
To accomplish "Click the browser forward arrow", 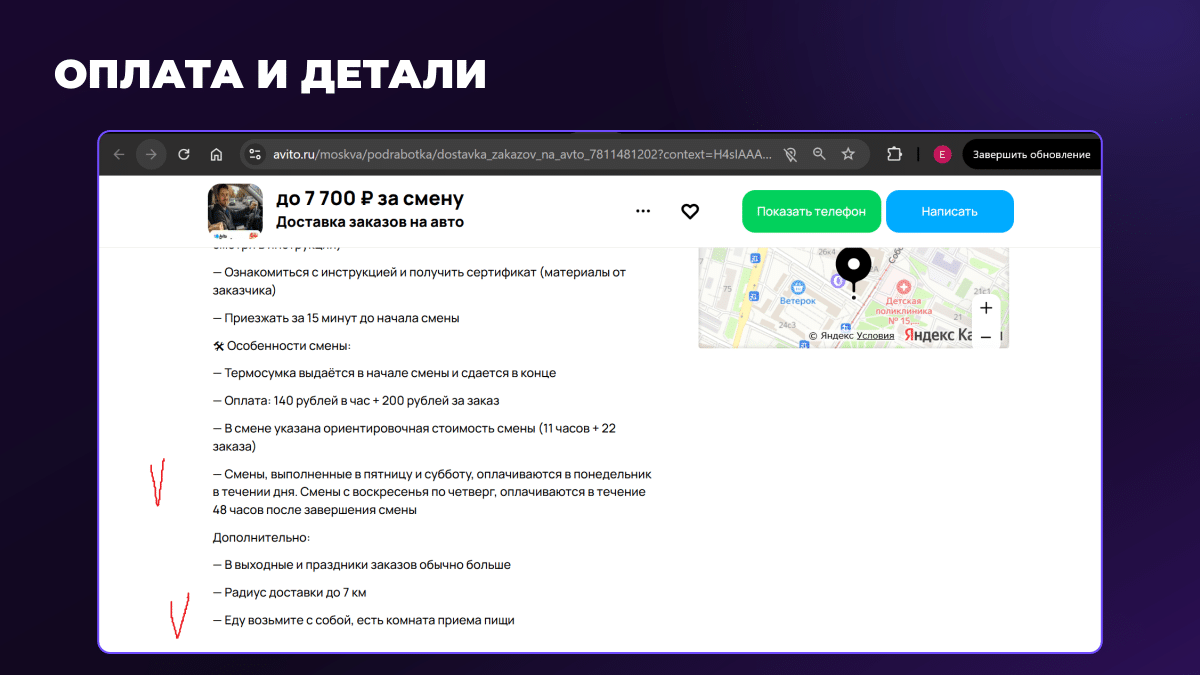I will (151, 154).
